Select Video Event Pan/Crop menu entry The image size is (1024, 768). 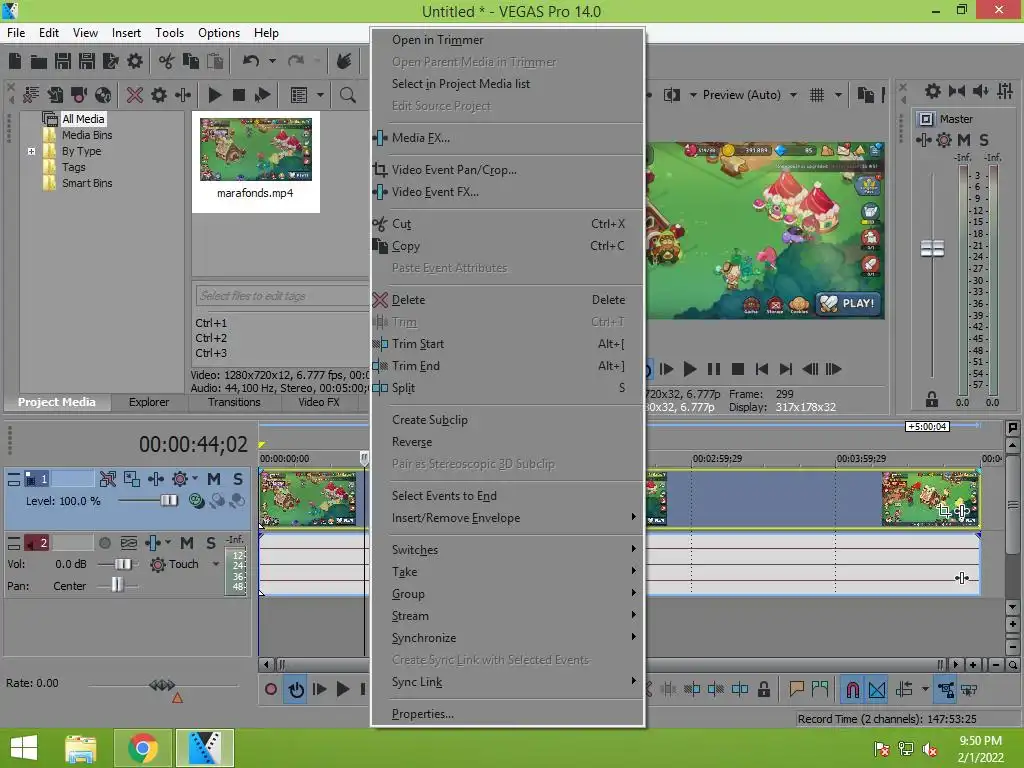pos(507,170)
